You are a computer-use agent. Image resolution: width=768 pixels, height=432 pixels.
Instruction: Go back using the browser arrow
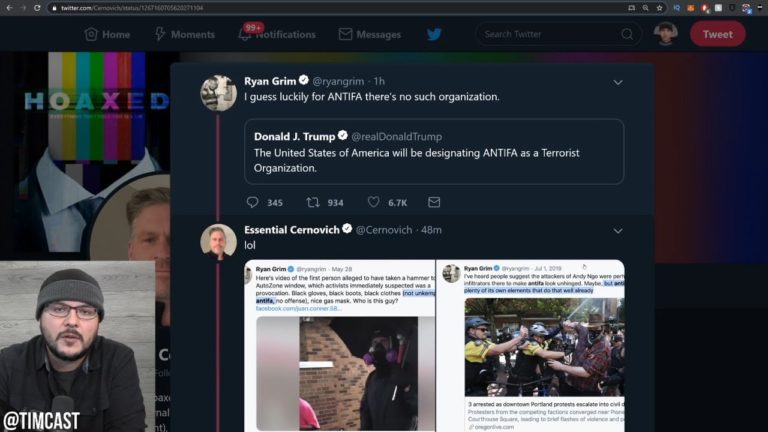(x=9, y=8)
